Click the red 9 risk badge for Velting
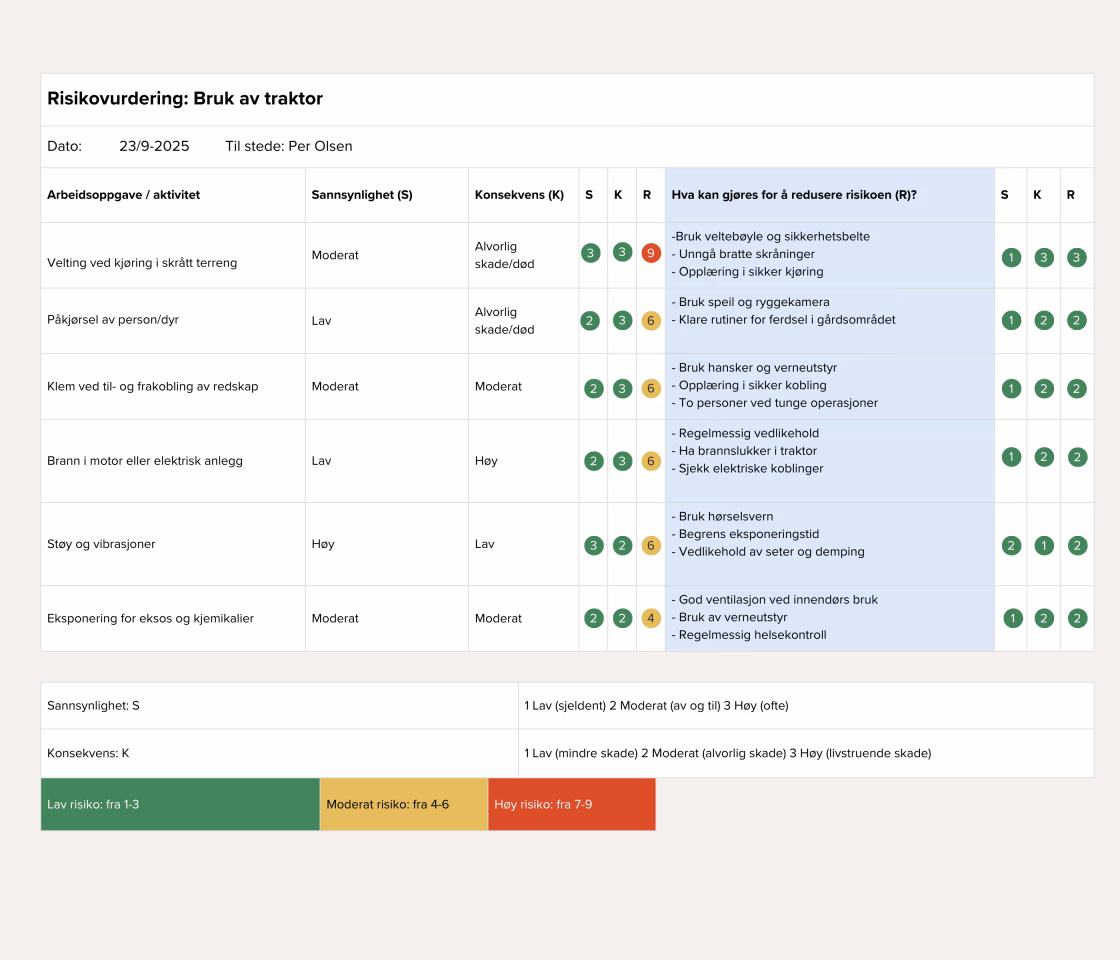Screen dimensions: 1120x960 pyautogui.click(x=651, y=253)
